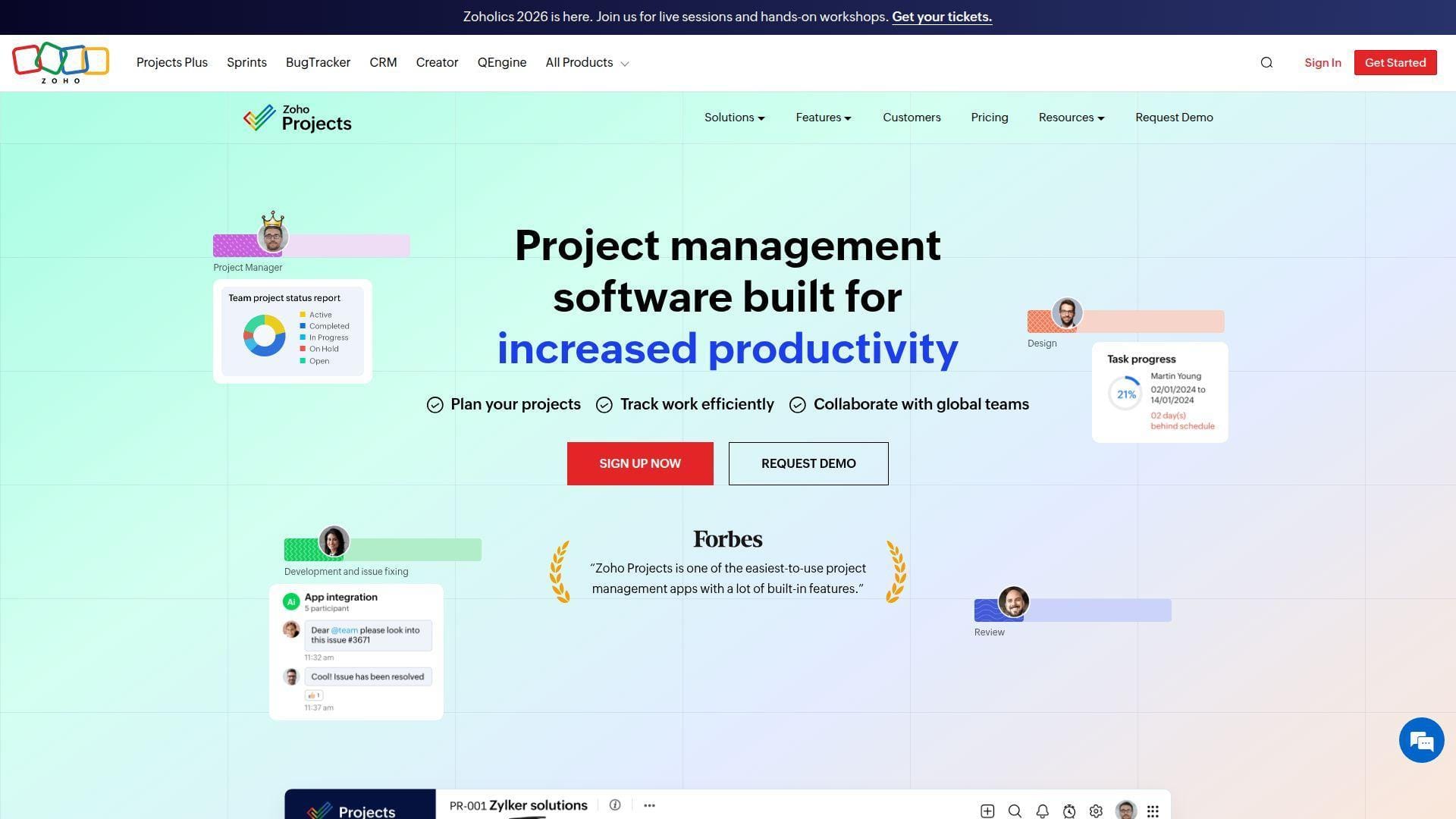Open the apps grid icon

[x=1153, y=811]
